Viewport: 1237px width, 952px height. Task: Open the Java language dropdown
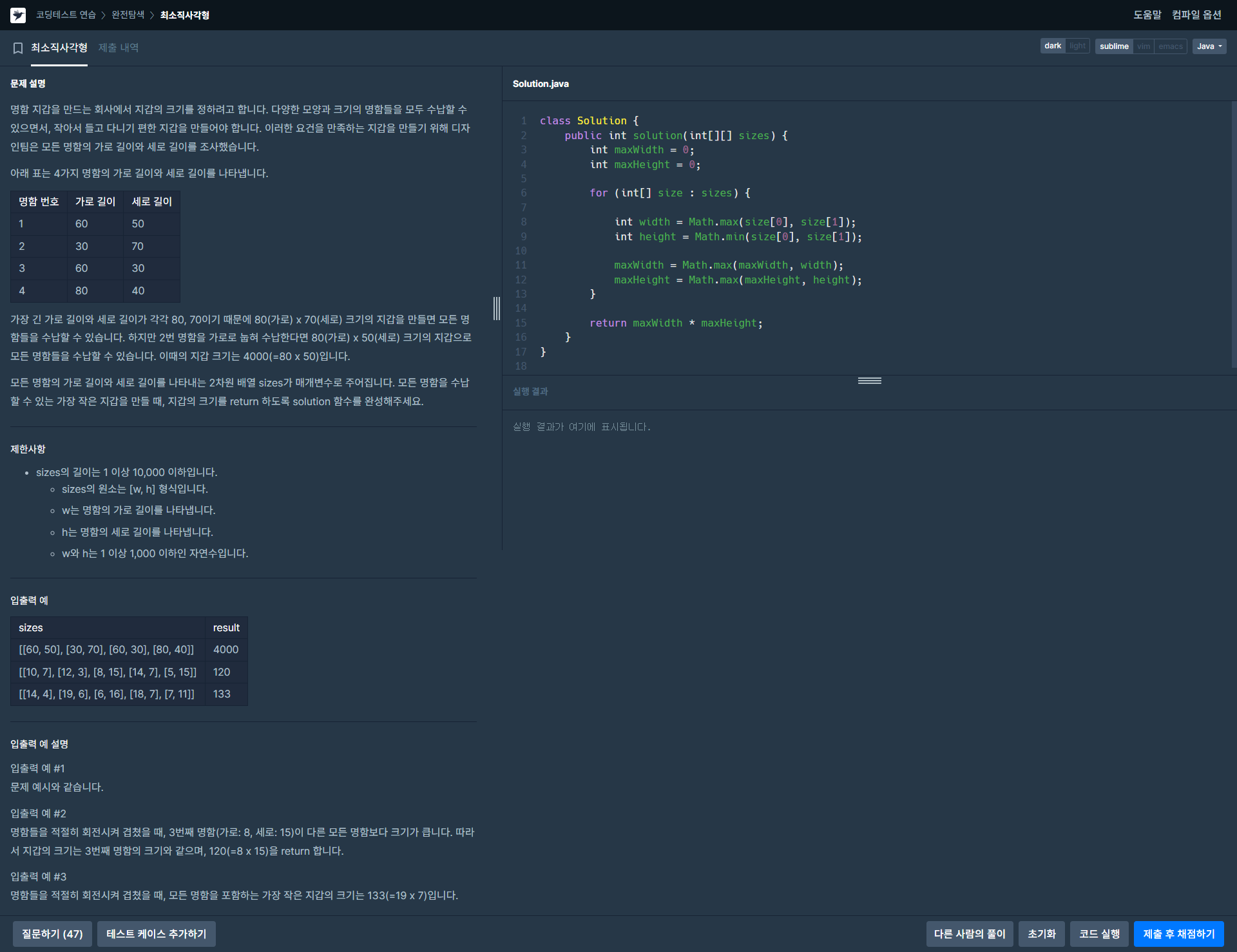pyautogui.click(x=1209, y=46)
